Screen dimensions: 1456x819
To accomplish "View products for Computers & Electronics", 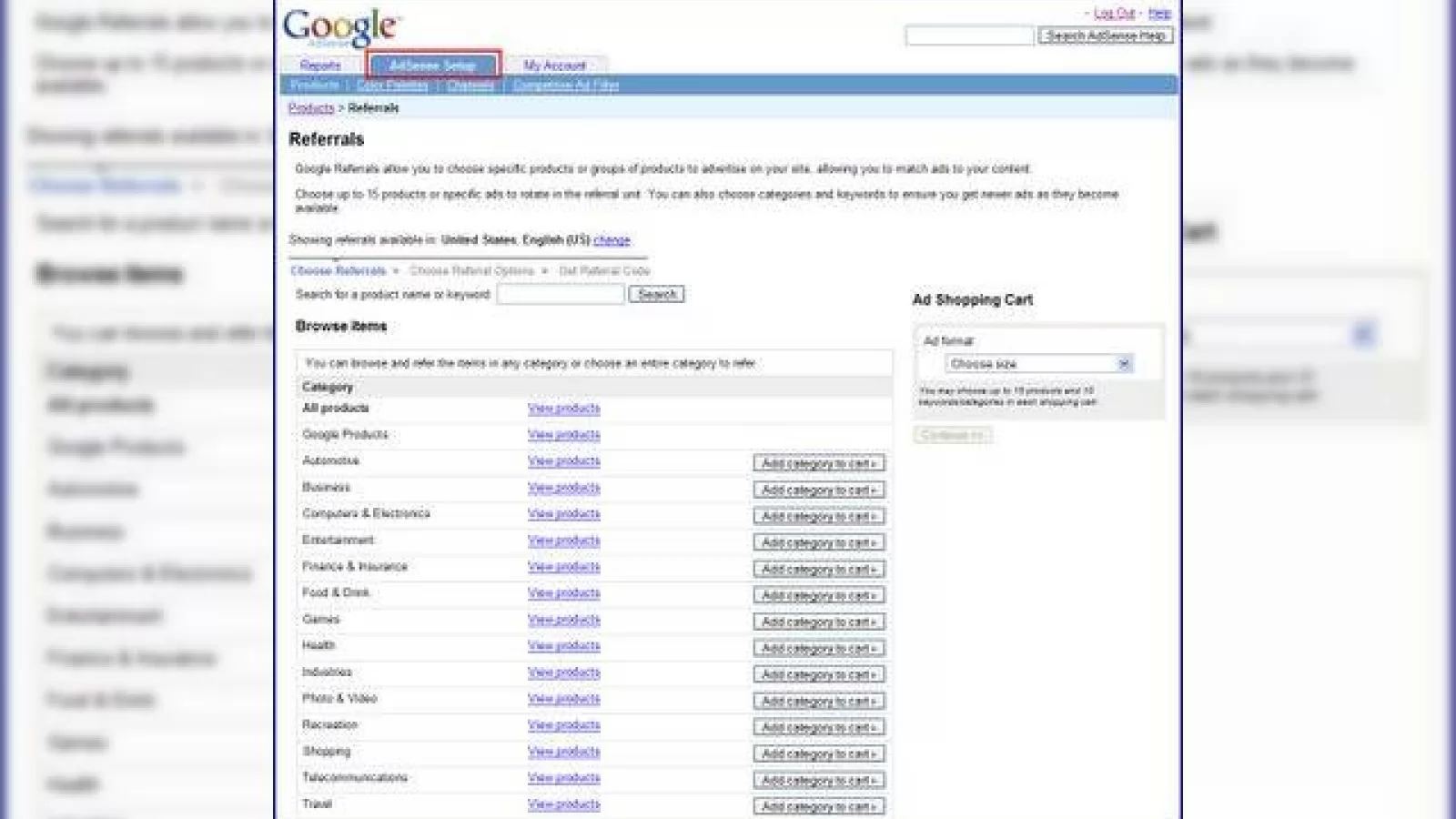I will (564, 514).
